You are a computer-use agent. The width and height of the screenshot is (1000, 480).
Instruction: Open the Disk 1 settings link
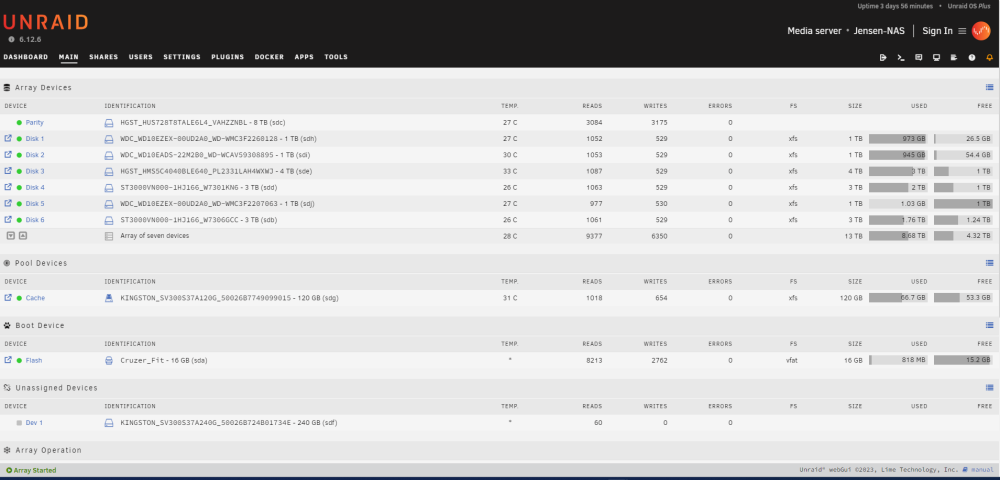[x=35, y=139]
